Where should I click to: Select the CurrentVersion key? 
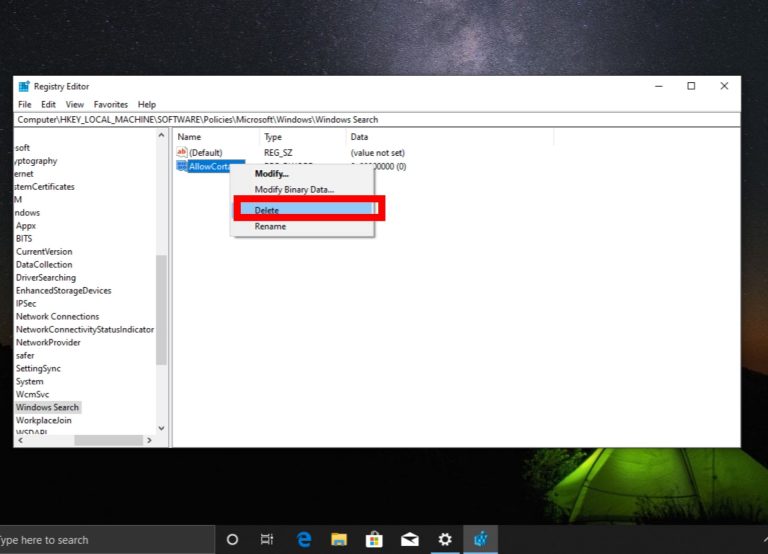coord(44,251)
